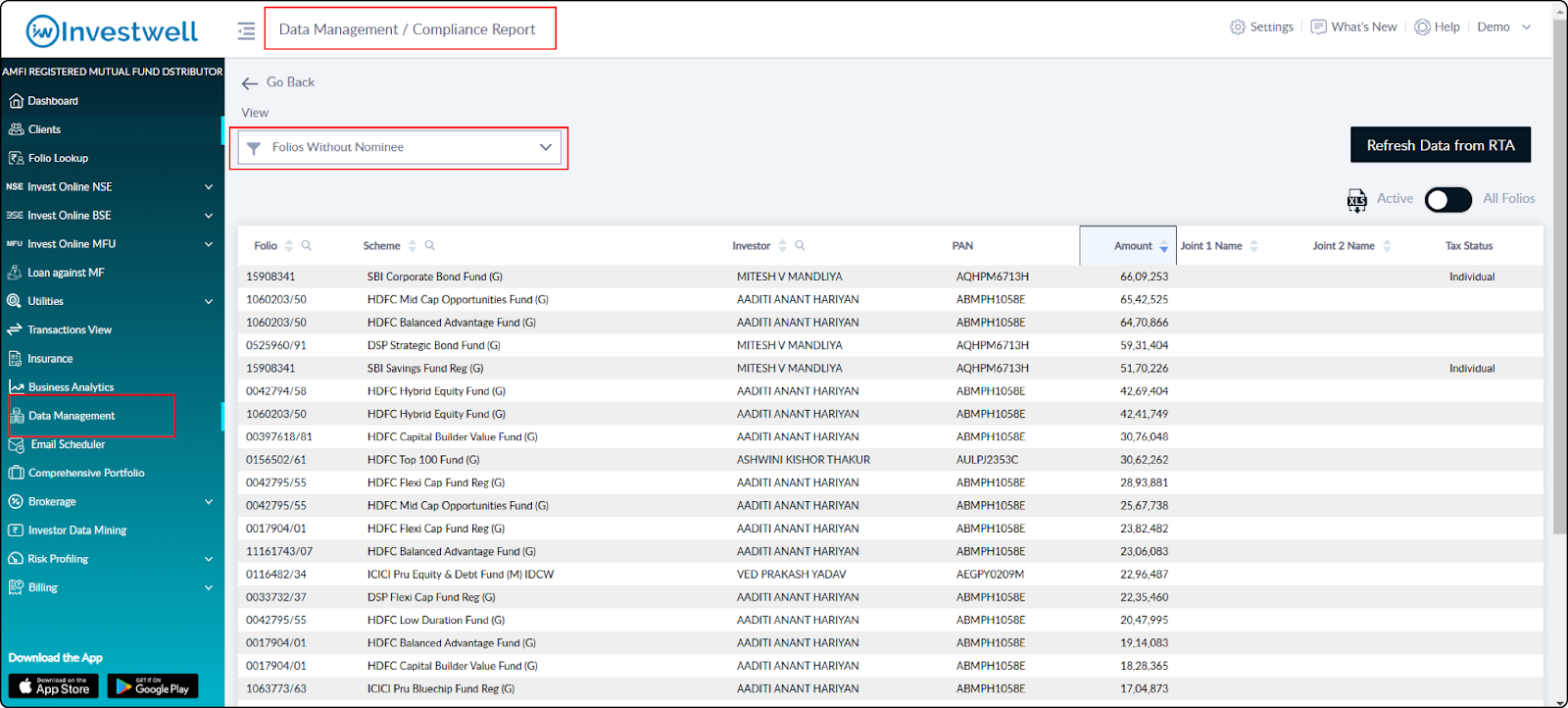
Task: Click the Dashboard home icon
Action: (x=16, y=101)
